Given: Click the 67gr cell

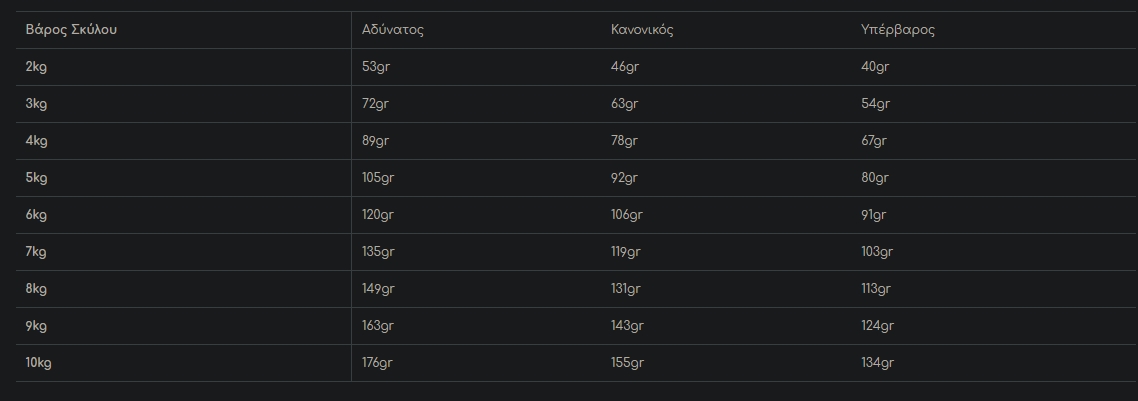Looking at the screenshot, I should [875, 141].
